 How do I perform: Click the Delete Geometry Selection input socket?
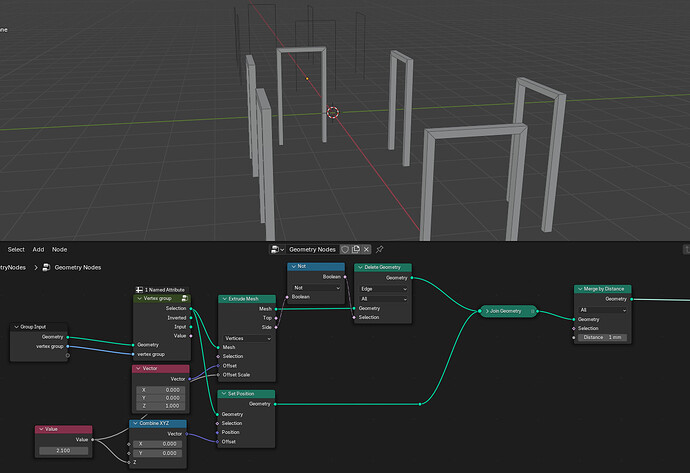(x=354, y=317)
